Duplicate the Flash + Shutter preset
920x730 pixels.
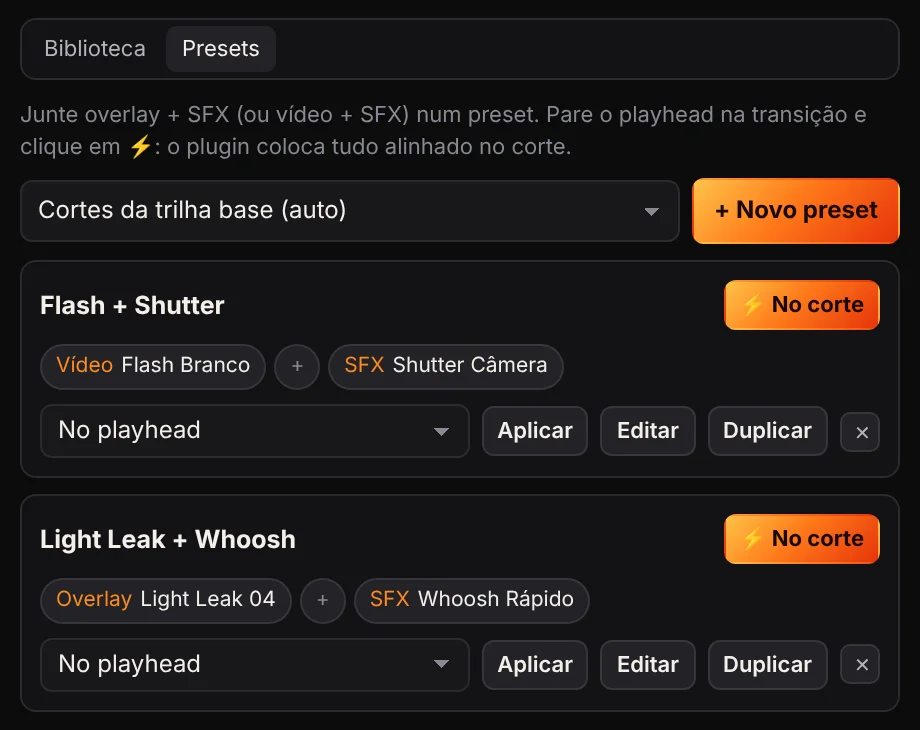767,431
